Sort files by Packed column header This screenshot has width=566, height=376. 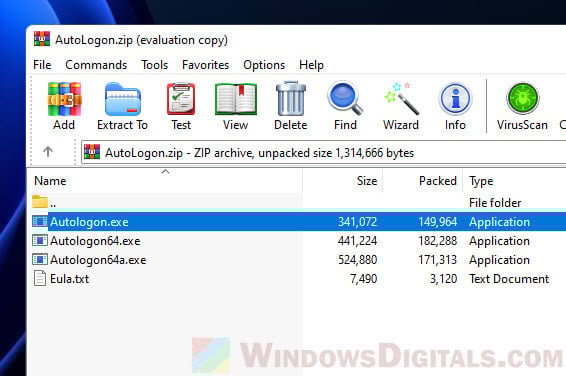[423, 181]
